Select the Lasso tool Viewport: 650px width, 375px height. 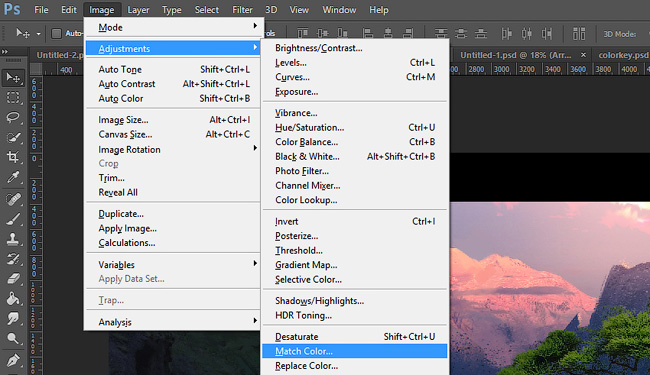tap(13, 117)
